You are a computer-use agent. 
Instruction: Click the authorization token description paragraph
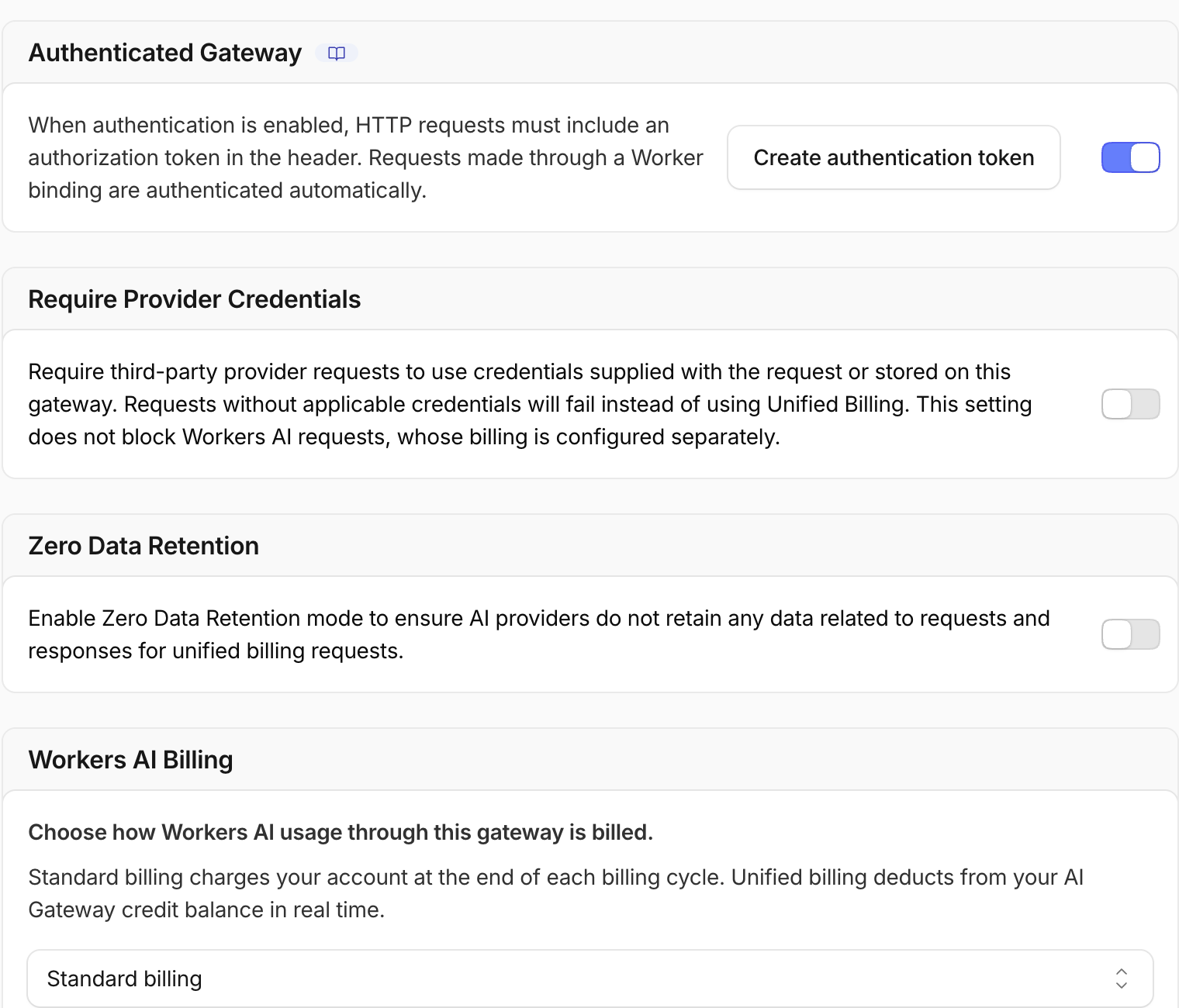click(x=365, y=157)
